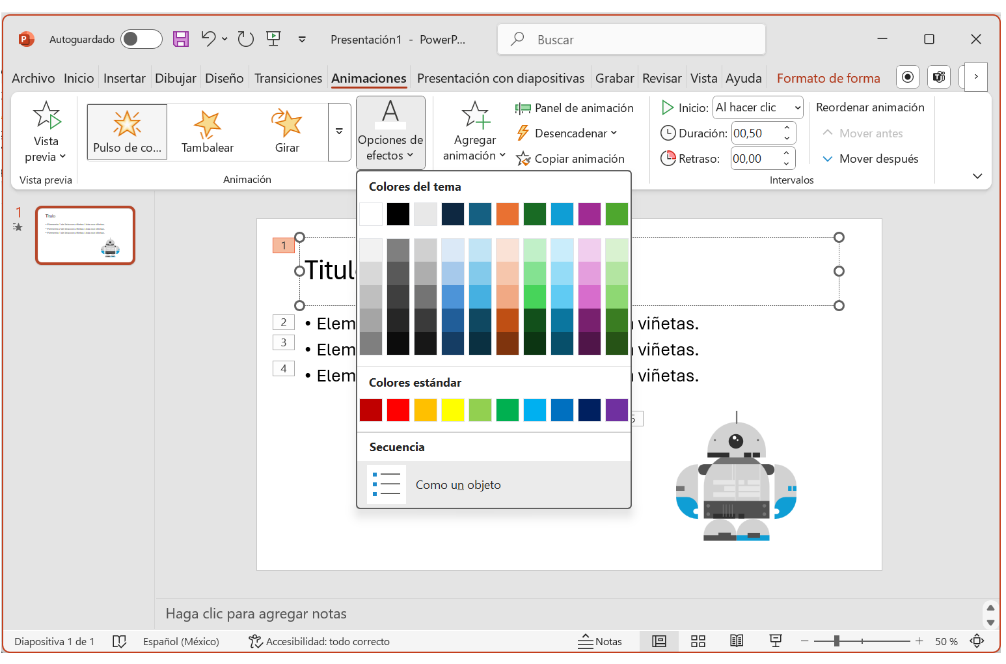
Task: Click the slide 1 thumbnail
Action: [x=85, y=235]
